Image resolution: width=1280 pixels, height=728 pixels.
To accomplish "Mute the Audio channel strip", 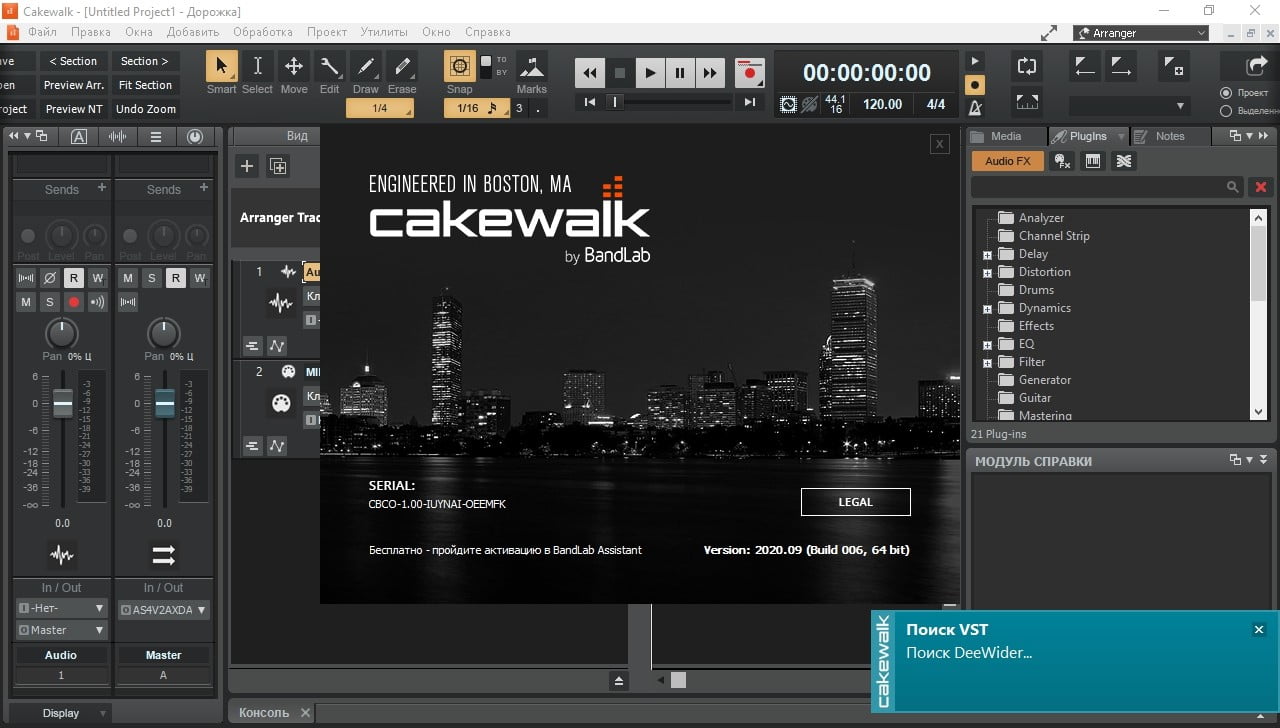I will tap(26, 302).
